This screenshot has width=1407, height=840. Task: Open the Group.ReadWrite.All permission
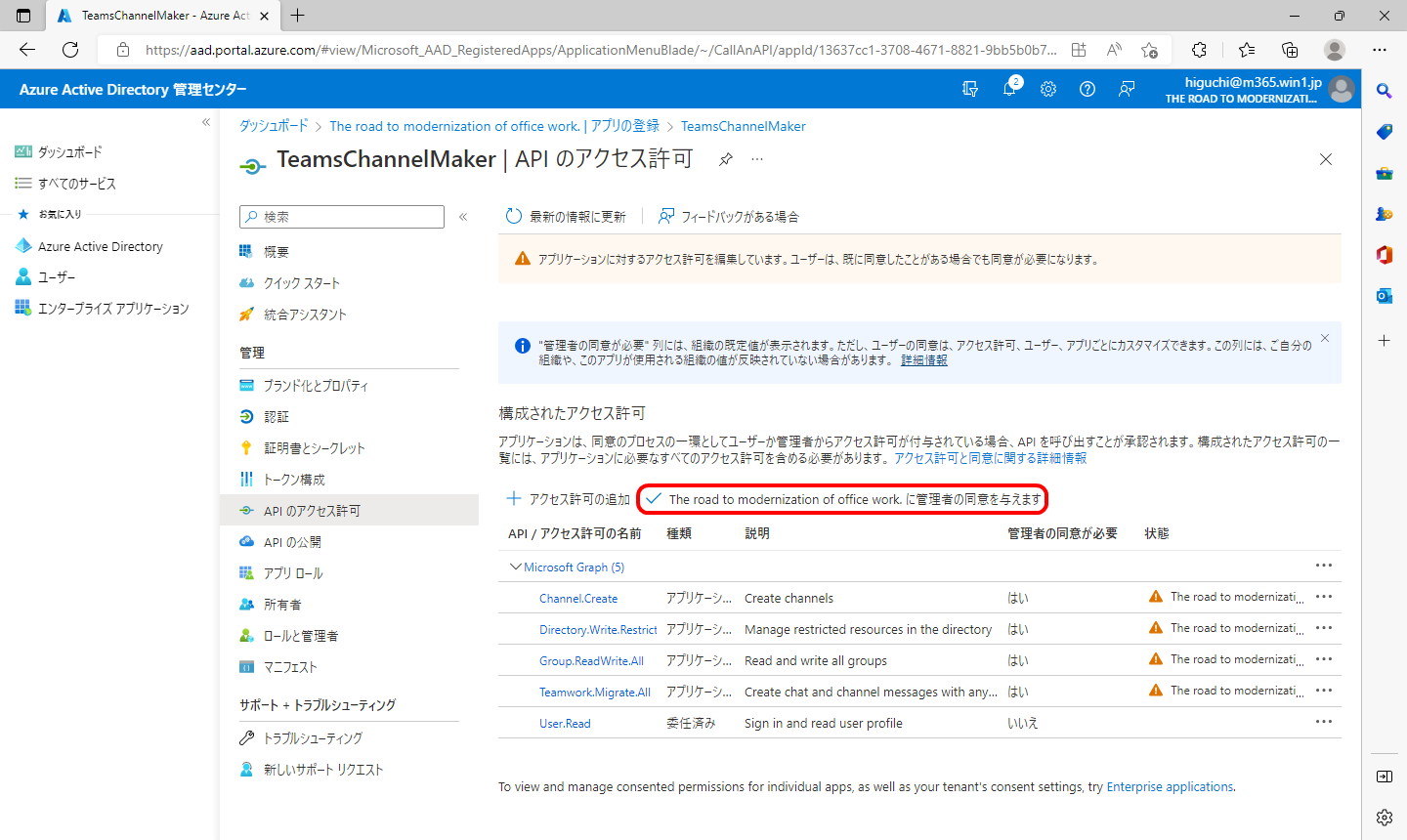[591, 661]
